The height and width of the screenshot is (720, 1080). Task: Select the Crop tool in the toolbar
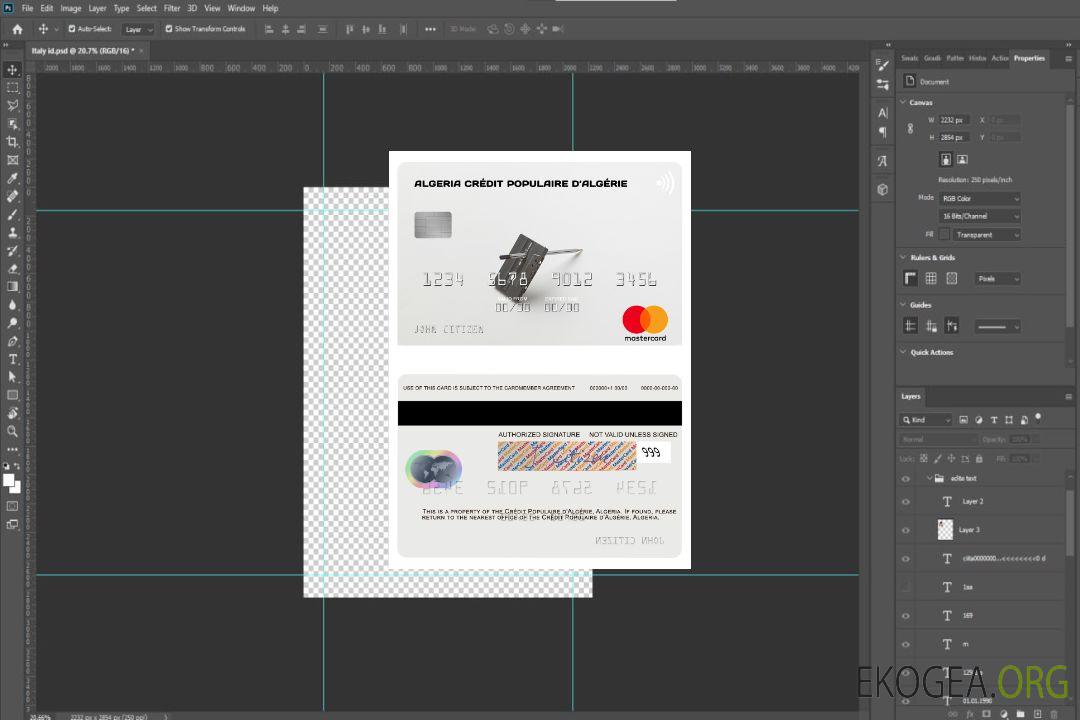pos(13,142)
